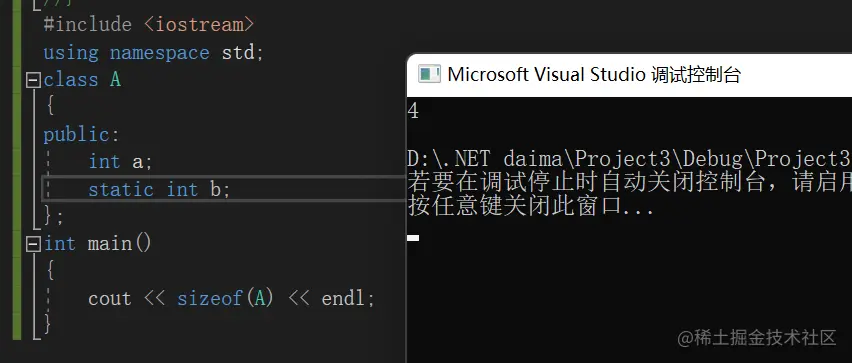Click the console output value 4
This screenshot has height=363, width=852.
pos(414,111)
